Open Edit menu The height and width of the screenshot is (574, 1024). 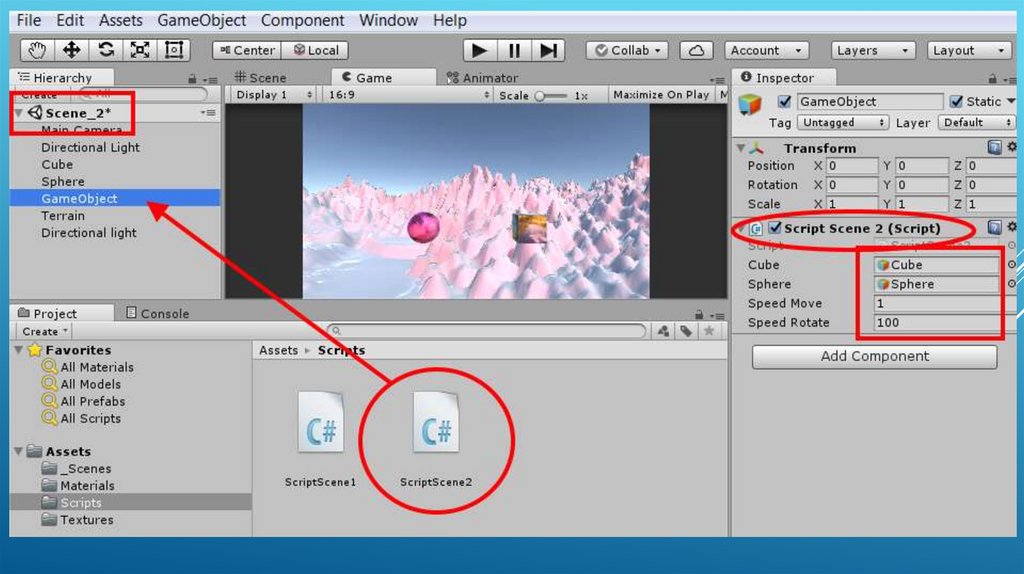click(x=70, y=20)
